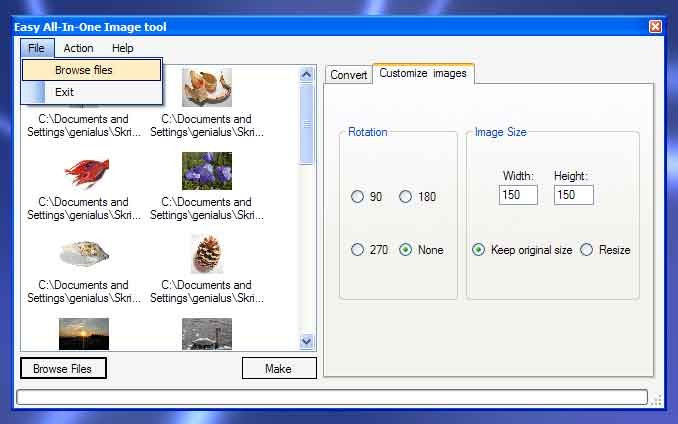The image size is (678, 424).
Task: Select the gray snowy scene thumbnail
Action: tap(207, 334)
